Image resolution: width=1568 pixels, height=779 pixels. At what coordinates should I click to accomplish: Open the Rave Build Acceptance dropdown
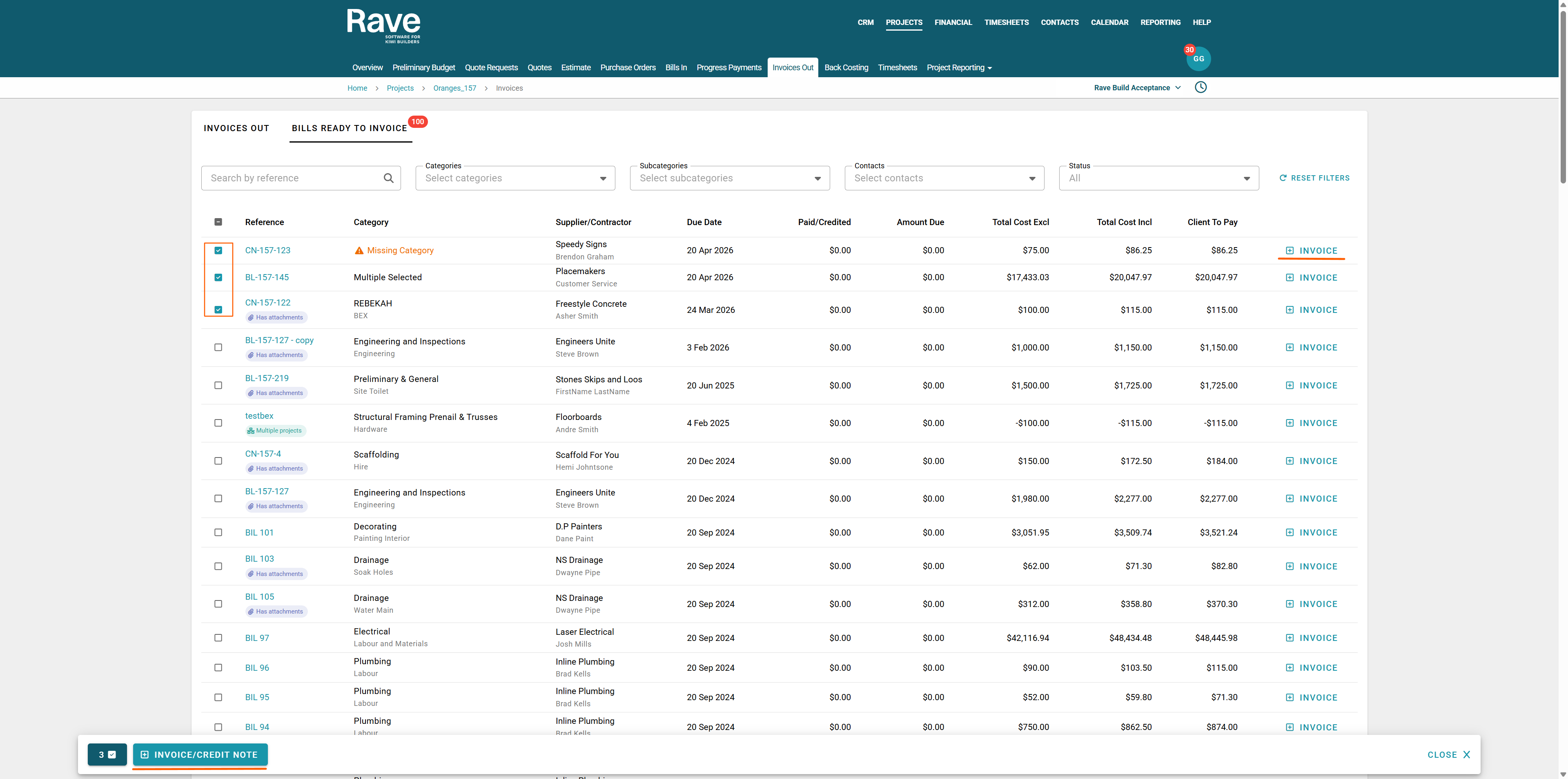click(x=1137, y=88)
